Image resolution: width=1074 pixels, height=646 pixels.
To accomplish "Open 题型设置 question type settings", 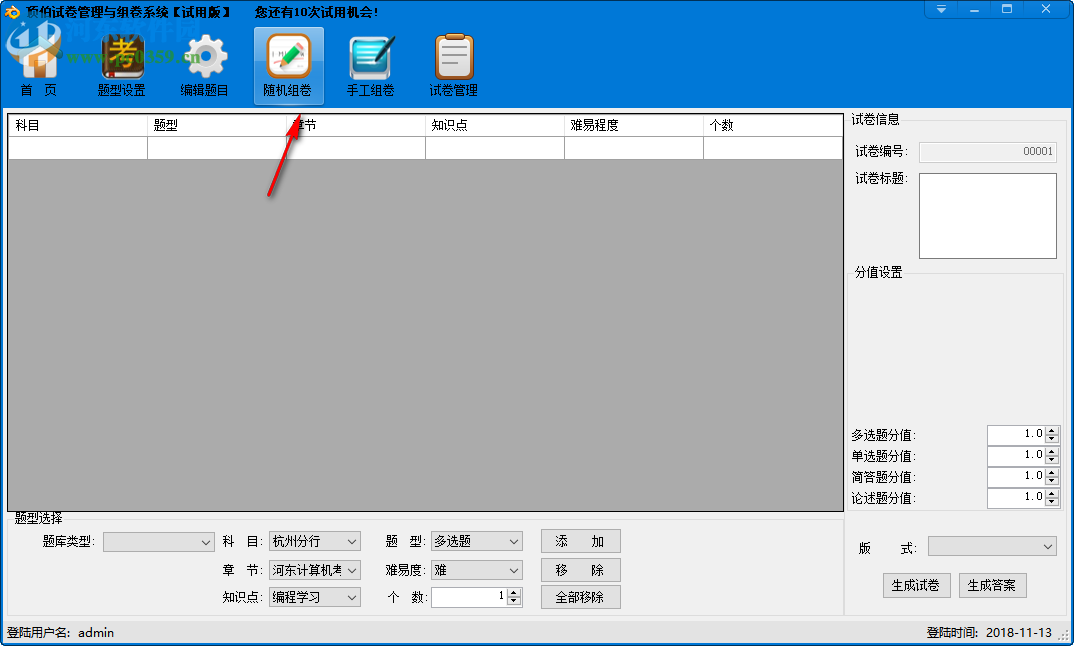I will tap(121, 66).
